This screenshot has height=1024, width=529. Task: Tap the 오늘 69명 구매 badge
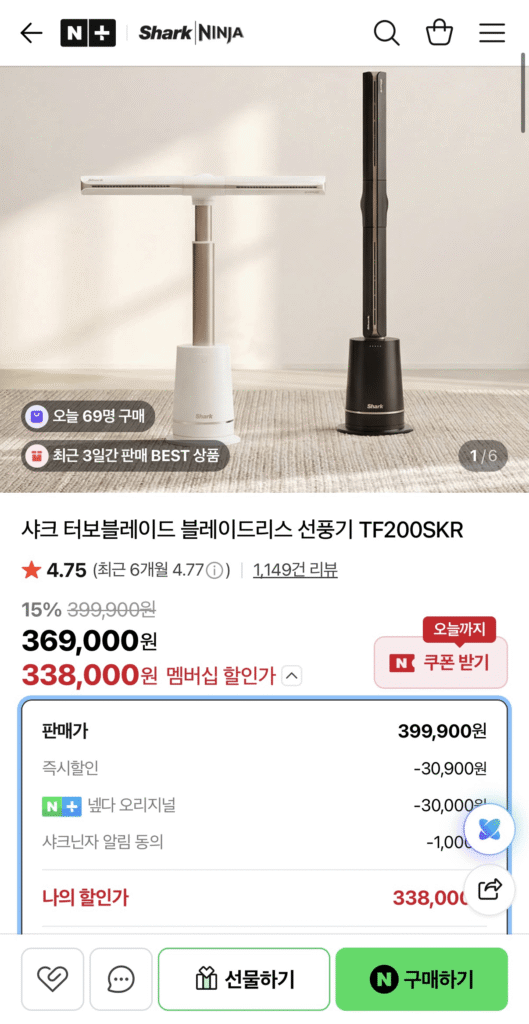(x=88, y=416)
